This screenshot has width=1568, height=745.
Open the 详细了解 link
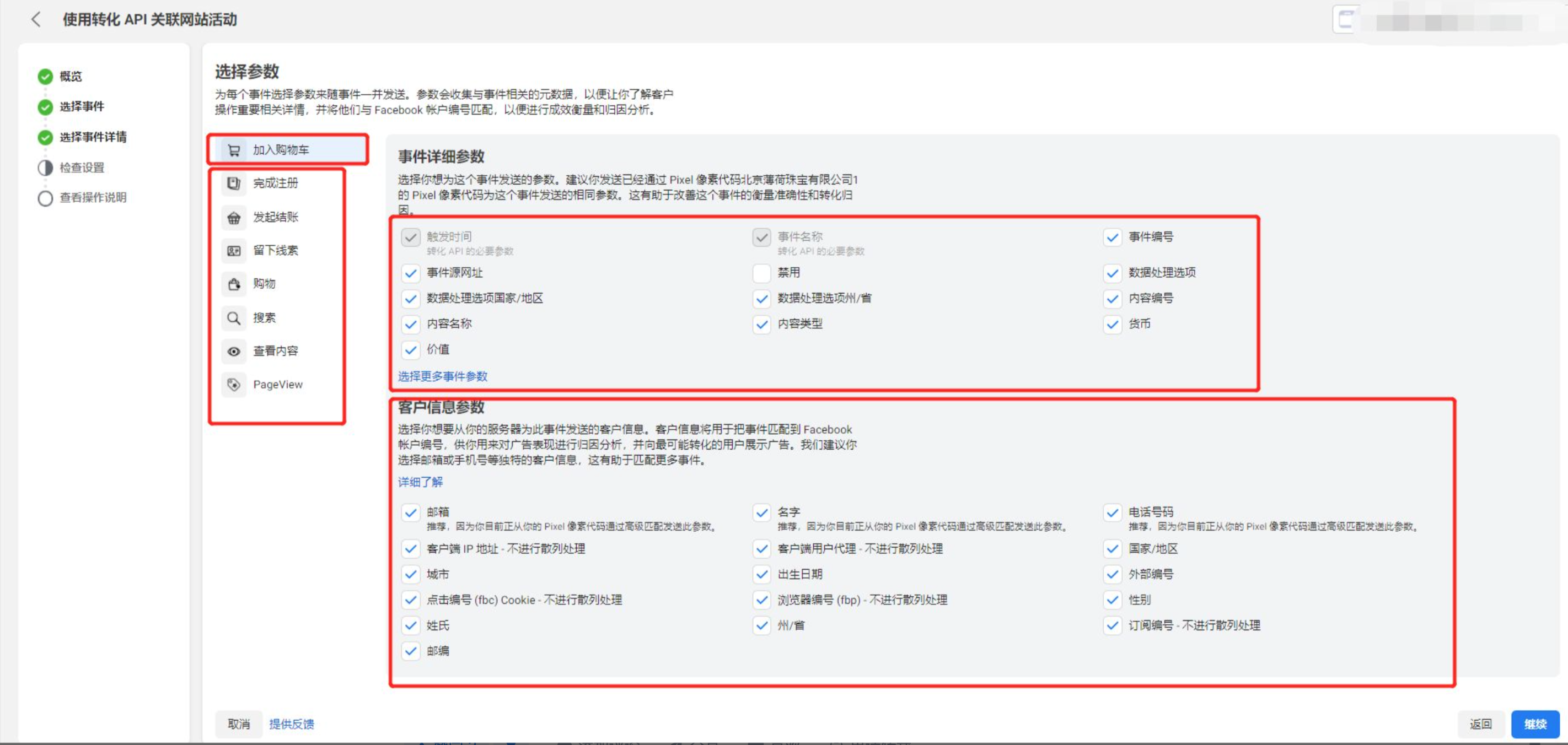419,482
